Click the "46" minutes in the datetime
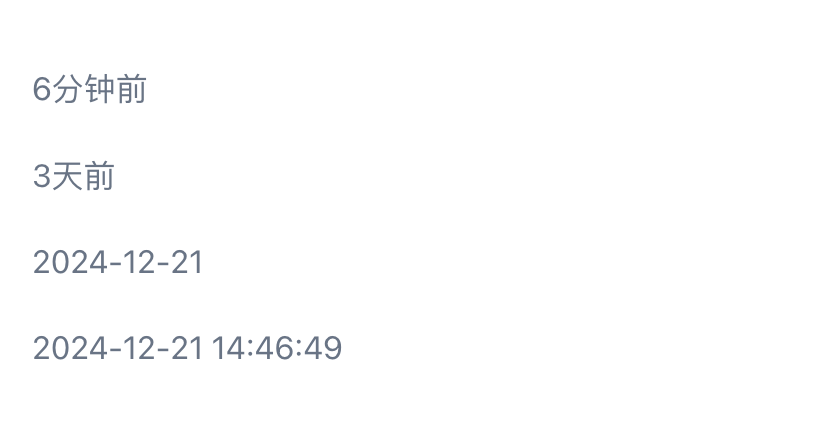This screenshot has height=430, width=838. (274, 348)
